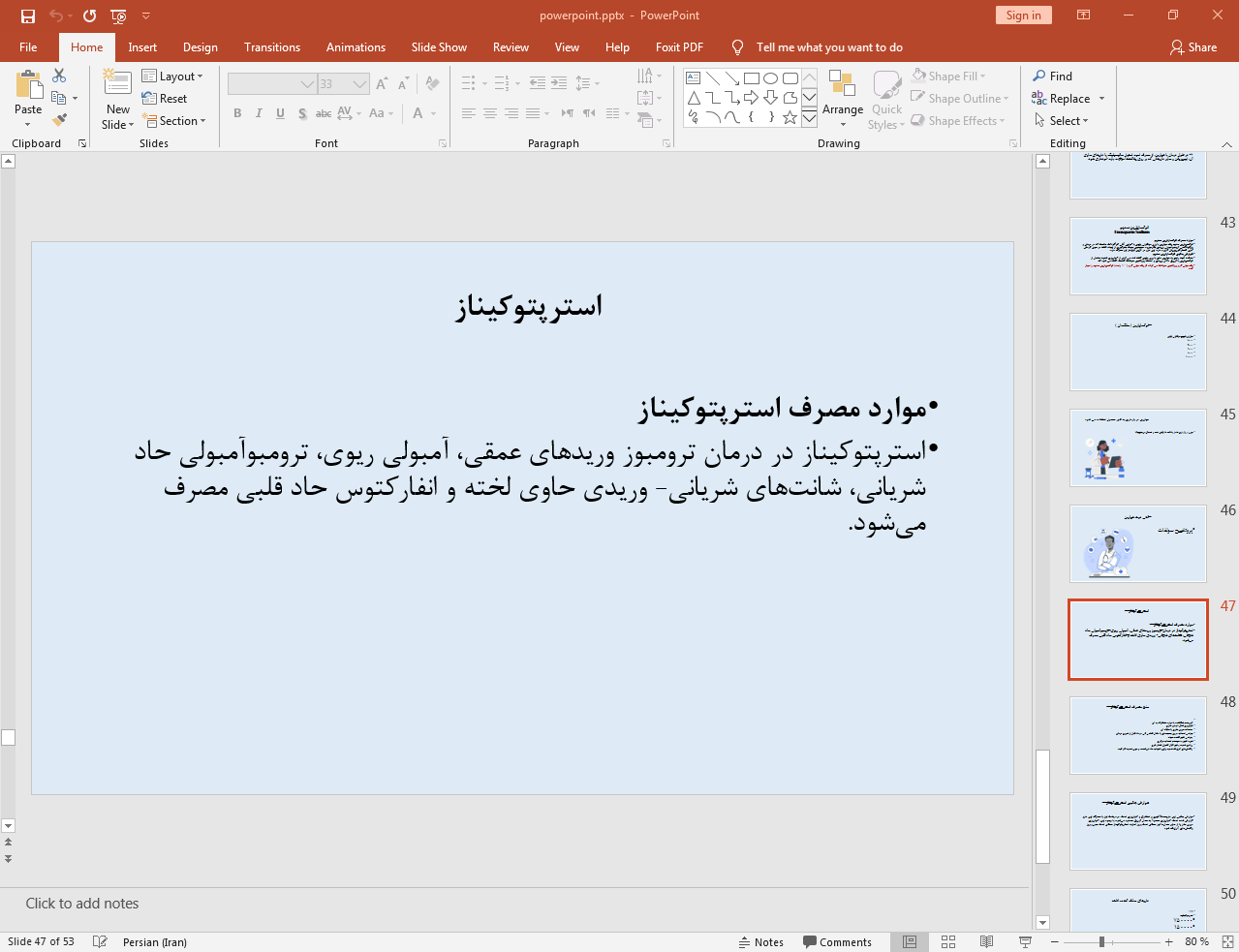Image resolution: width=1239 pixels, height=952 pixels.
Task: Open Shape Fill options
Action: (949, 76)
